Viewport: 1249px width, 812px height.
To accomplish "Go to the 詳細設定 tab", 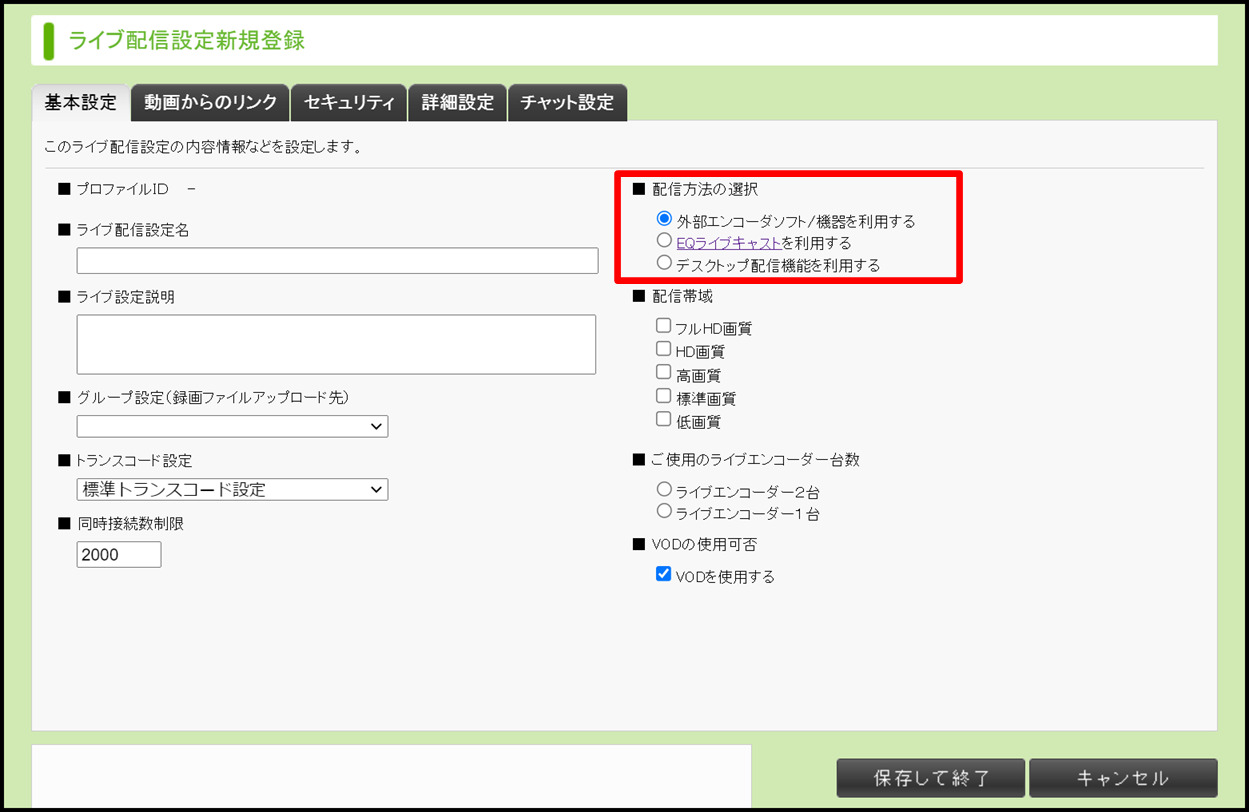I will (x=457, y=103).
